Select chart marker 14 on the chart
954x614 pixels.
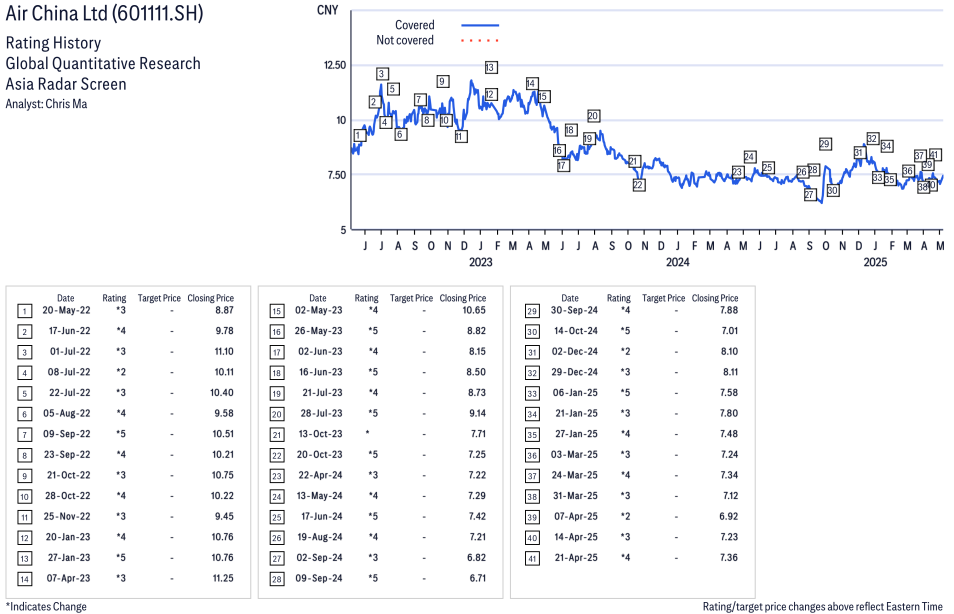tap(531, 83)
